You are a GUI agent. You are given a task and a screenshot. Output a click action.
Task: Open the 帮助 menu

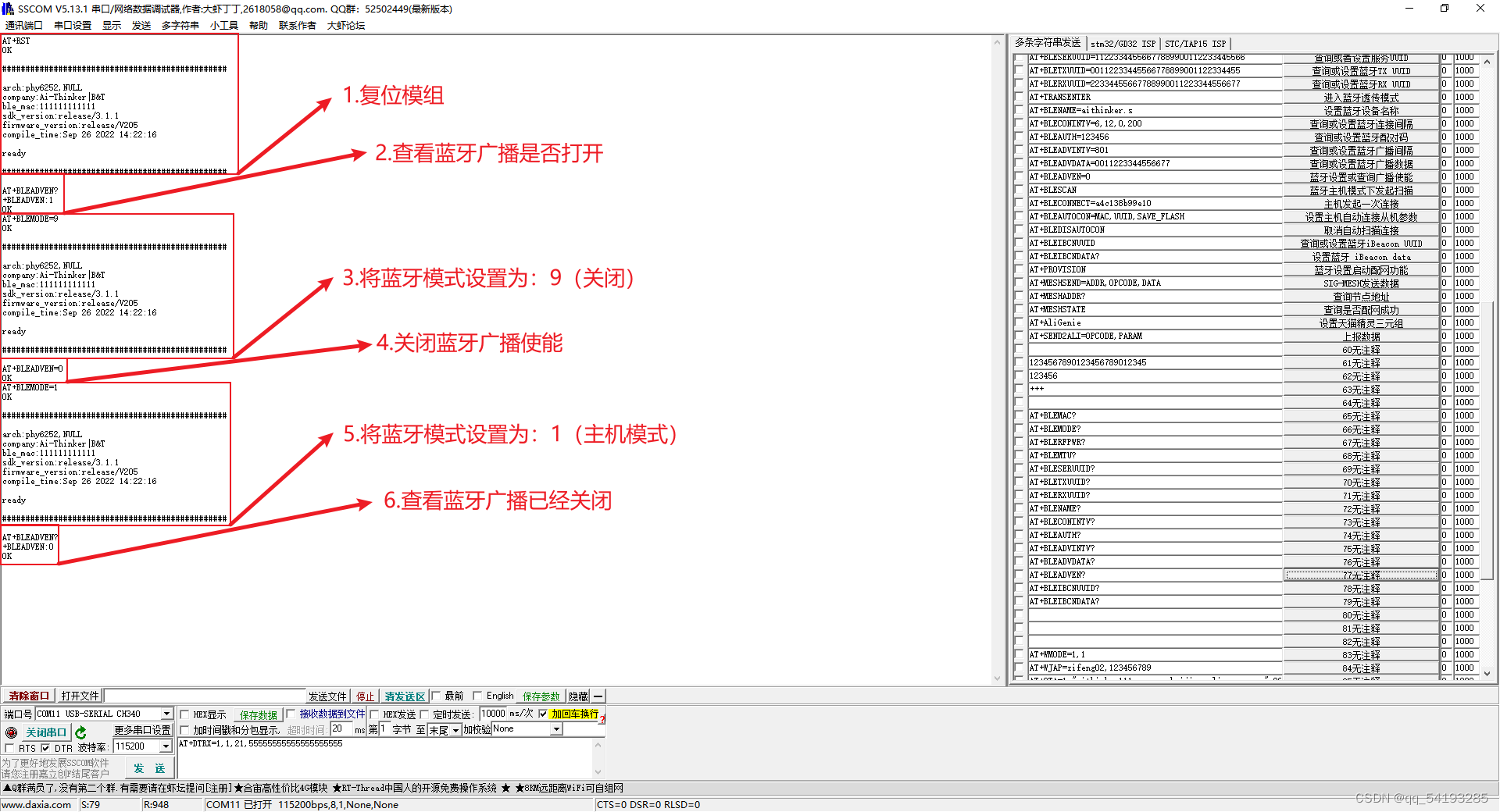pyautogui.click(x=259, y=25)
